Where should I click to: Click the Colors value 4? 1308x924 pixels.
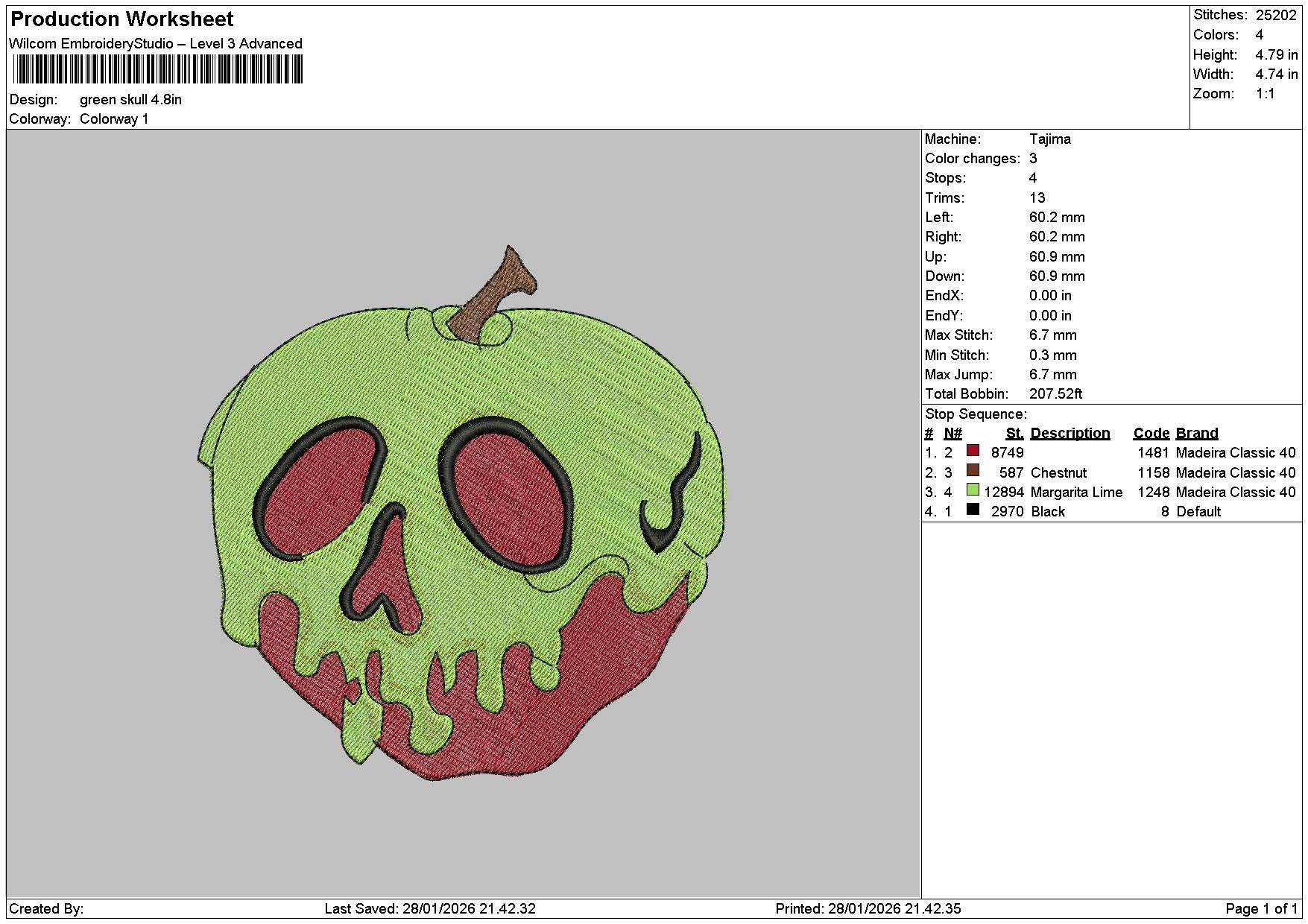(1260, 34)
